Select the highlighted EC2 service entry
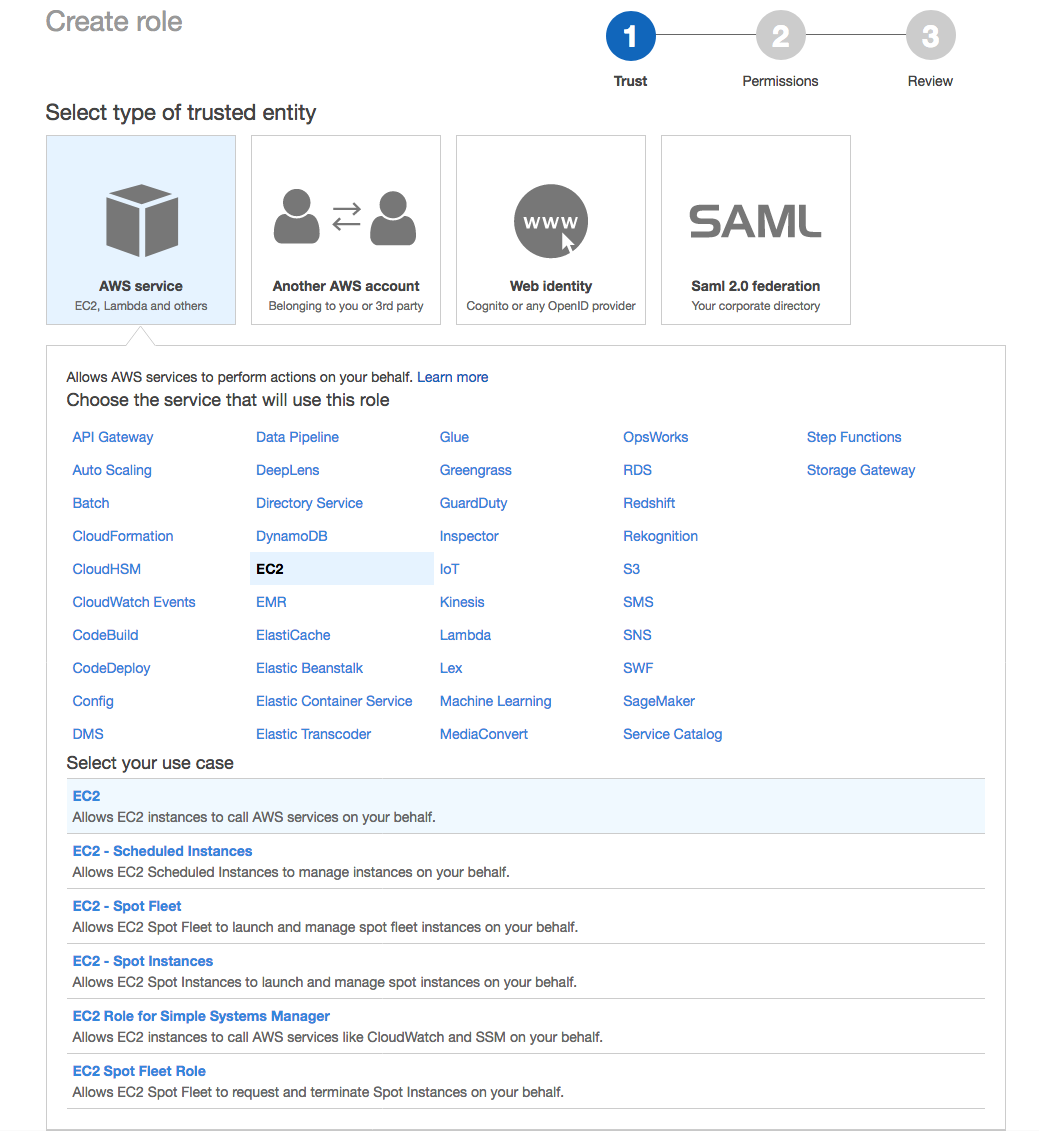This screenshot has height=1131, width=1039. (341, 569)
